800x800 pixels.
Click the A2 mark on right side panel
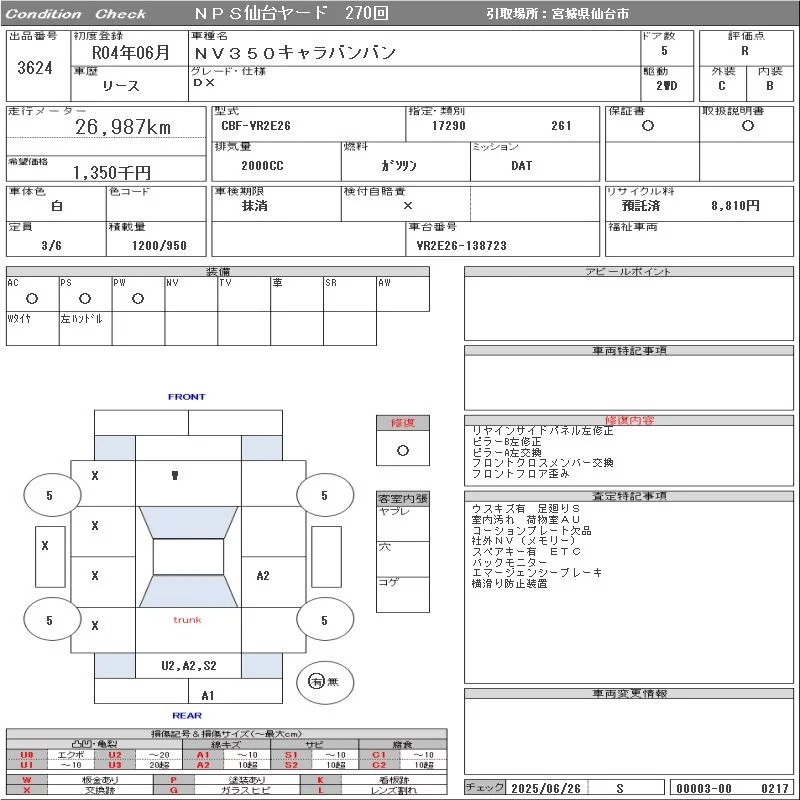pyautogui.click(x=263, y=576)
